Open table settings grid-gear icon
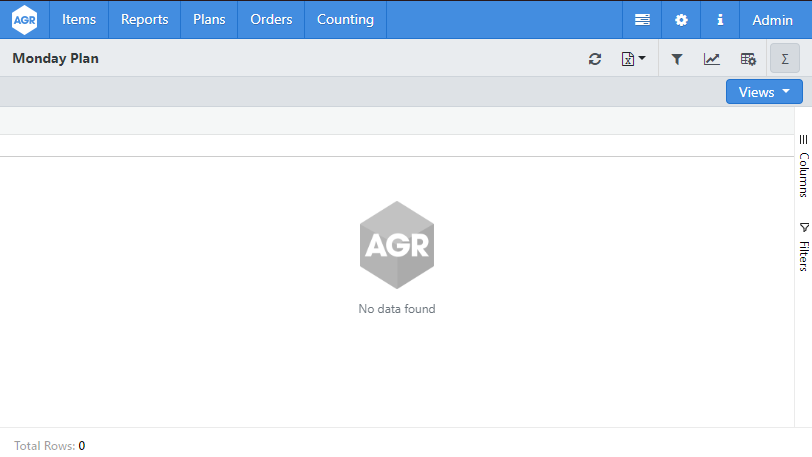This screenshot has height=457, width=812. (x=748, y=59)
